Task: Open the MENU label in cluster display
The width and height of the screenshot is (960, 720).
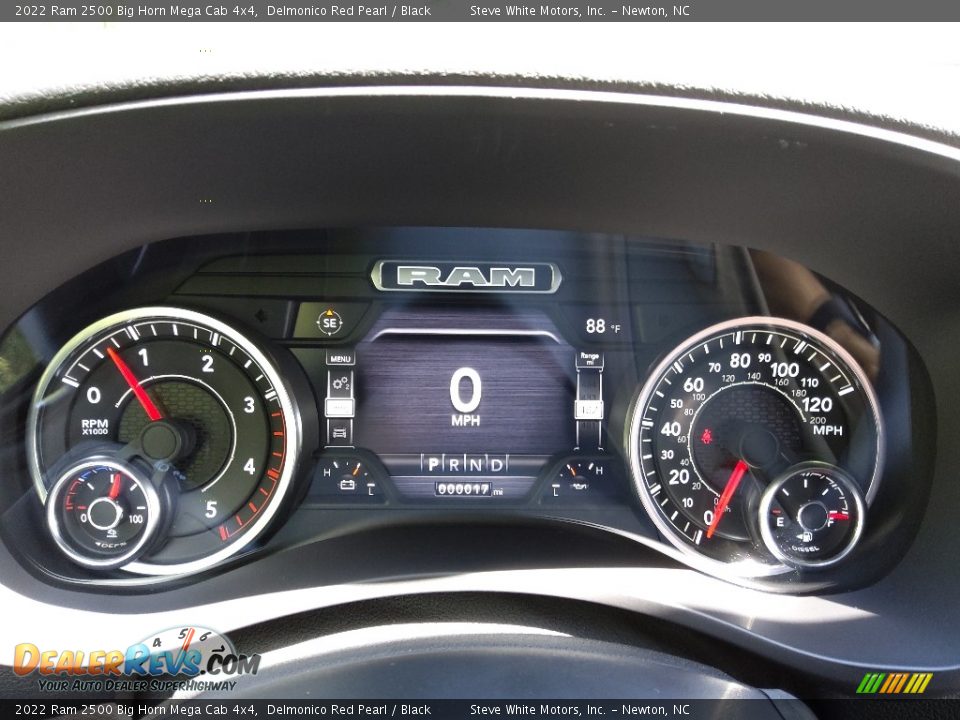Action: [x=340, y=359]
